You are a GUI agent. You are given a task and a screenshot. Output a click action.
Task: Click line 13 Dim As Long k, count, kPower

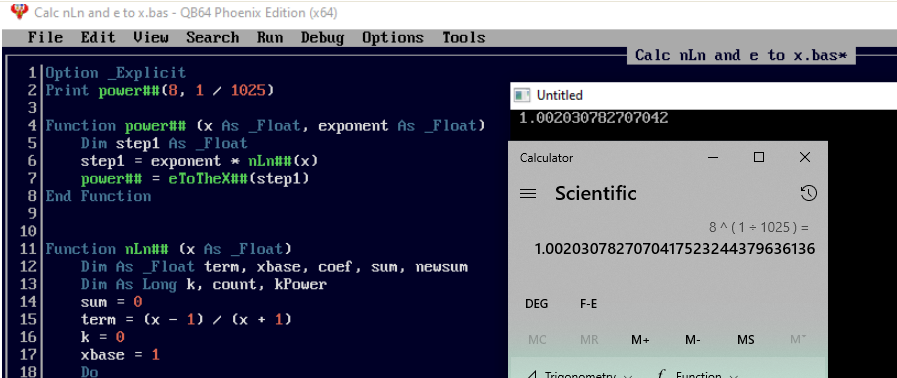pos(204,284)
